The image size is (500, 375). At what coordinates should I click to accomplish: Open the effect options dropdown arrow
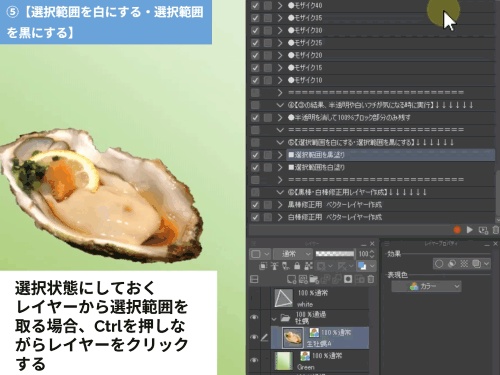pos(487,264)
